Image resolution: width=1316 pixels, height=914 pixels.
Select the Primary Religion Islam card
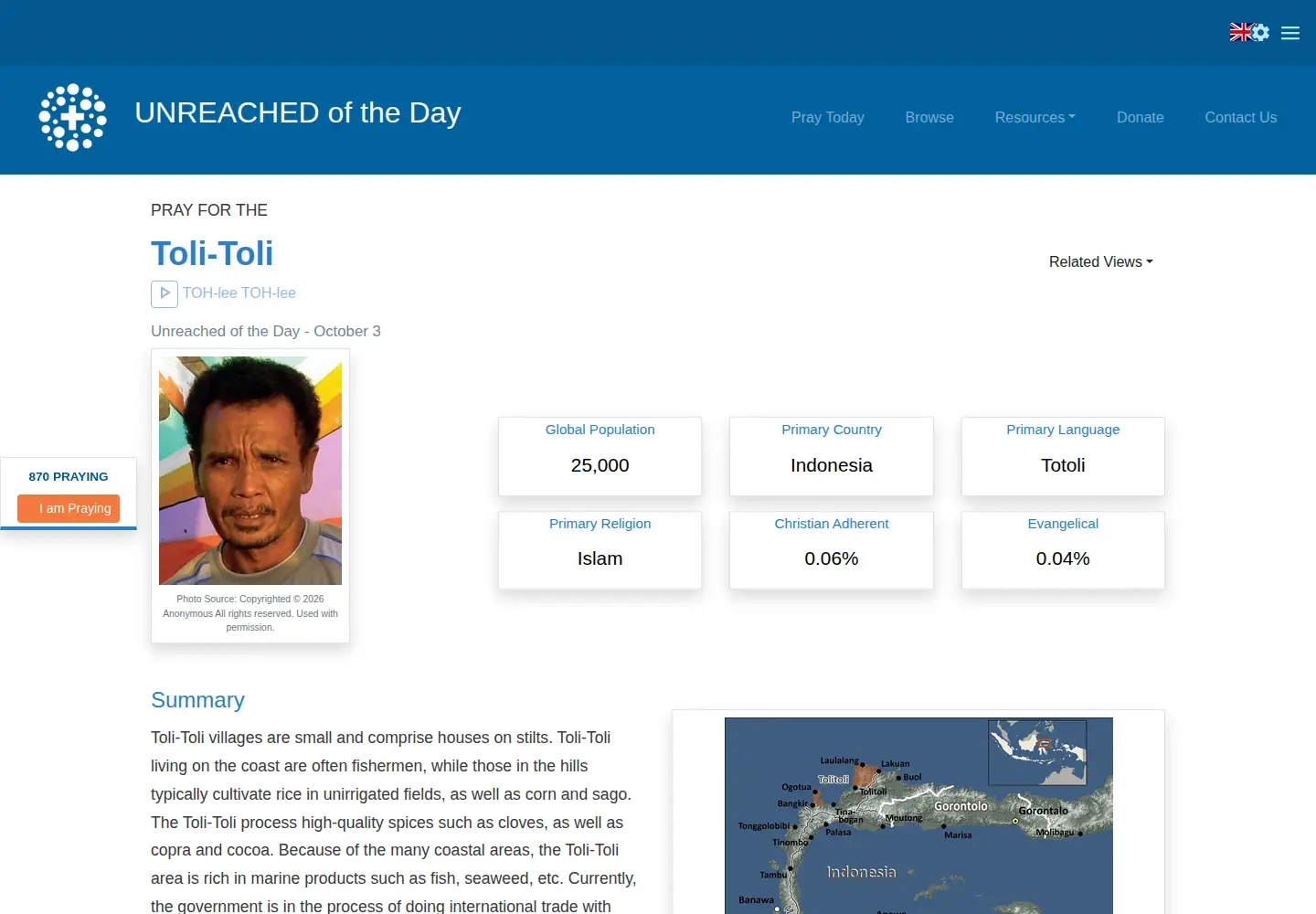(600, 549)
